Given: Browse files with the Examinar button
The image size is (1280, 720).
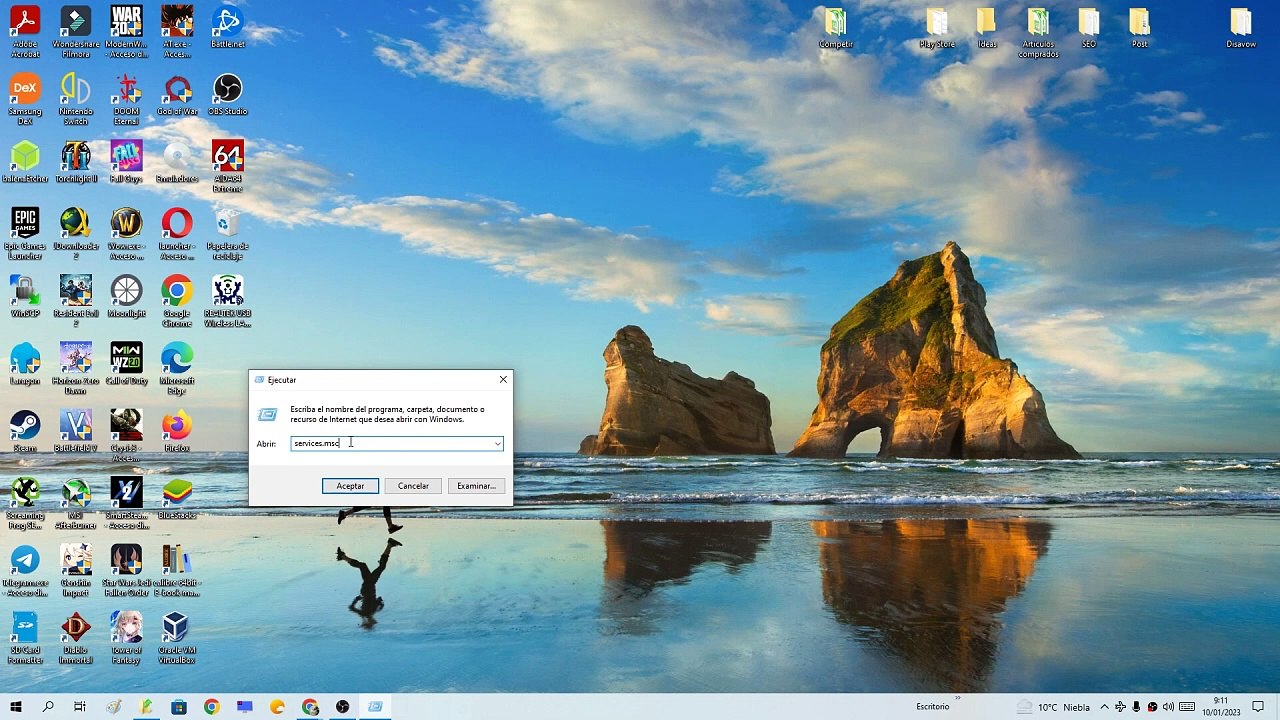Looking at the screenshot, I should point(476,486).
